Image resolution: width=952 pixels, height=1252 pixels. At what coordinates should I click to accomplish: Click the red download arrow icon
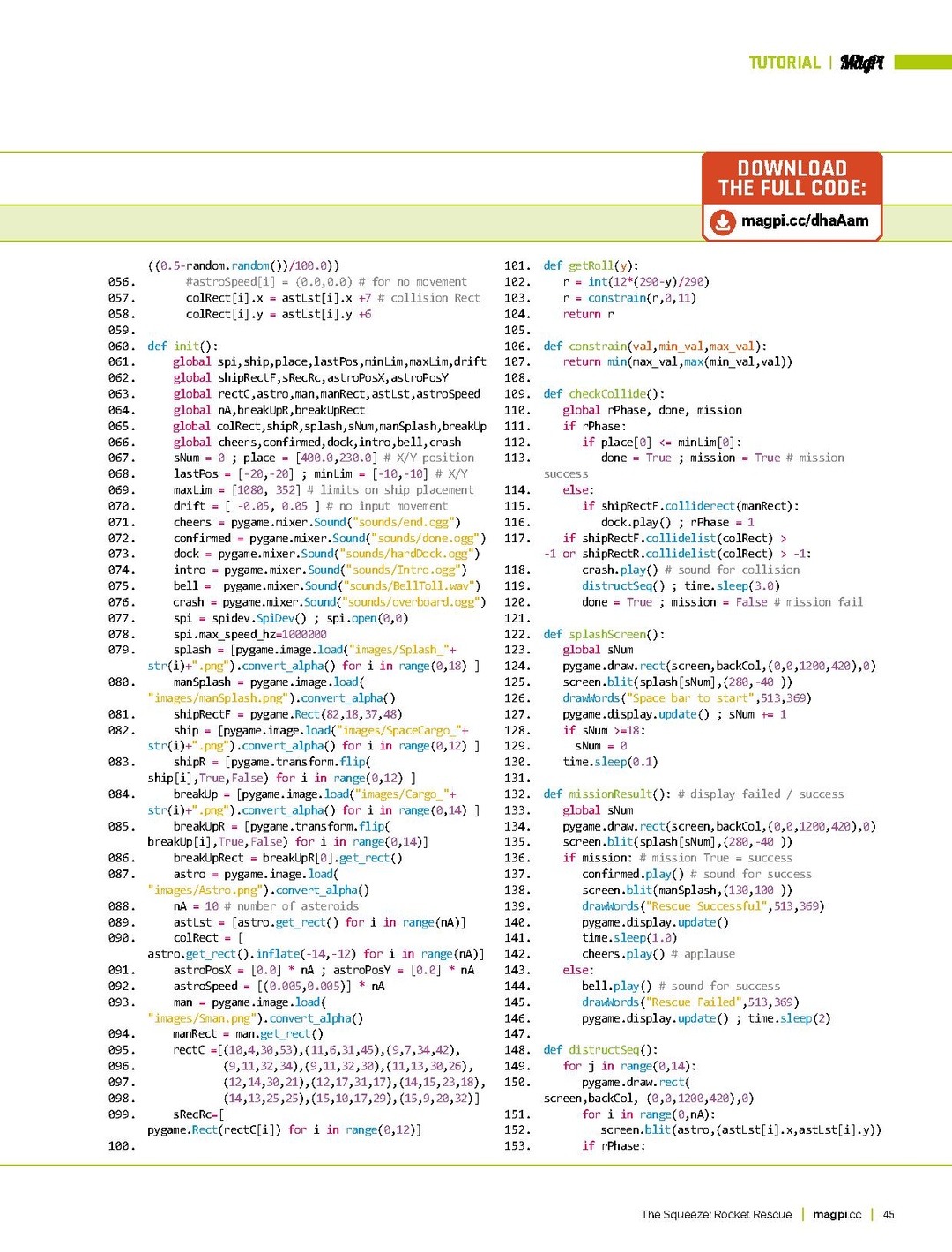coord(722,221)
